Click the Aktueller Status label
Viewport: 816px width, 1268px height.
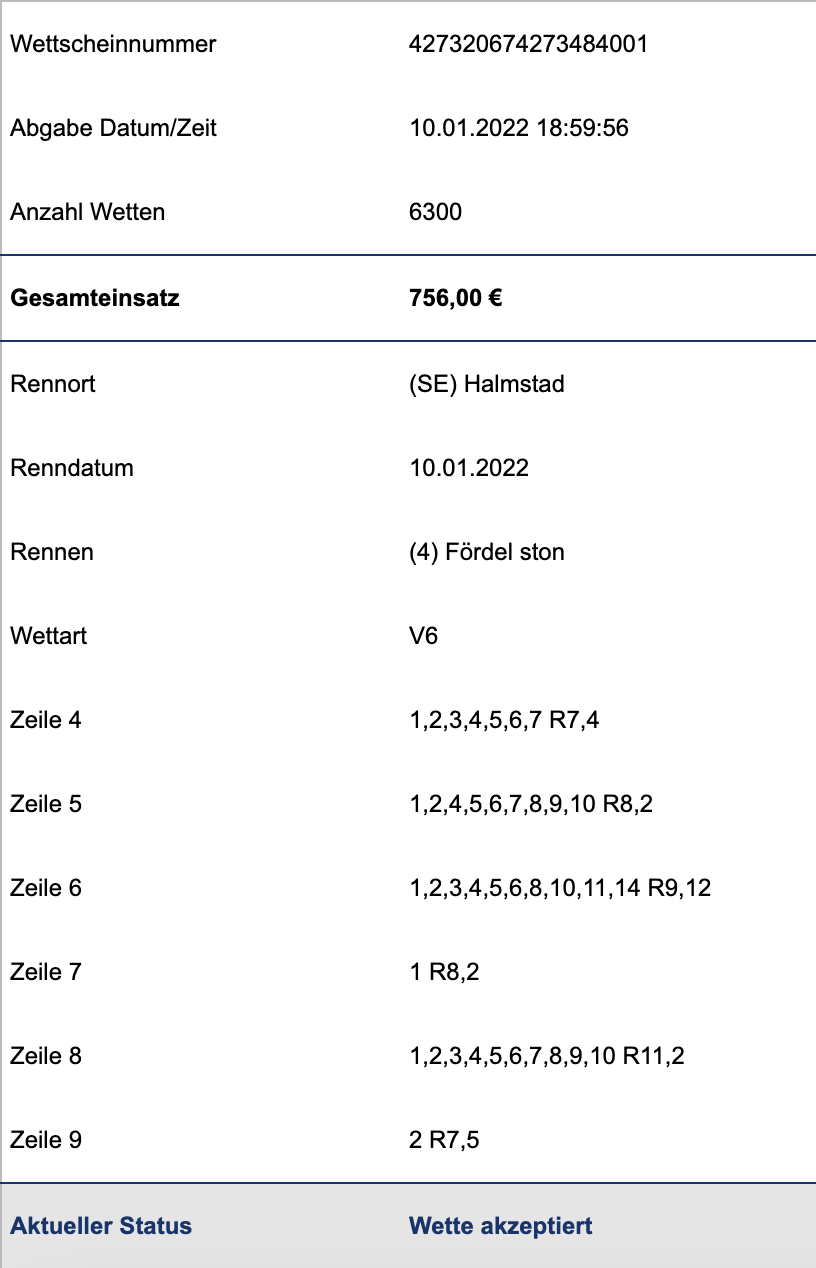coord(101,1226)
